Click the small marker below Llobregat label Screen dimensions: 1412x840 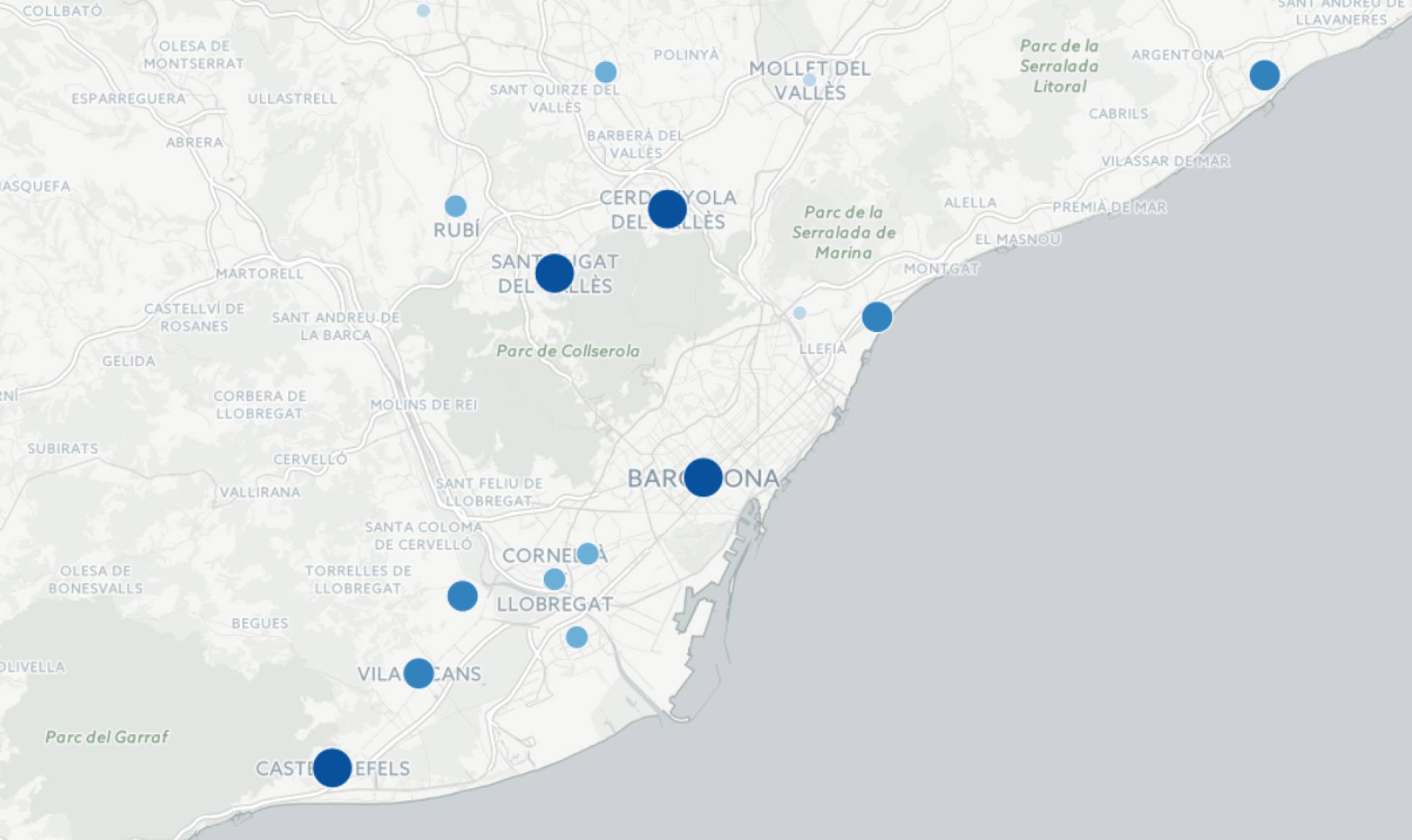tap(575, 635)
